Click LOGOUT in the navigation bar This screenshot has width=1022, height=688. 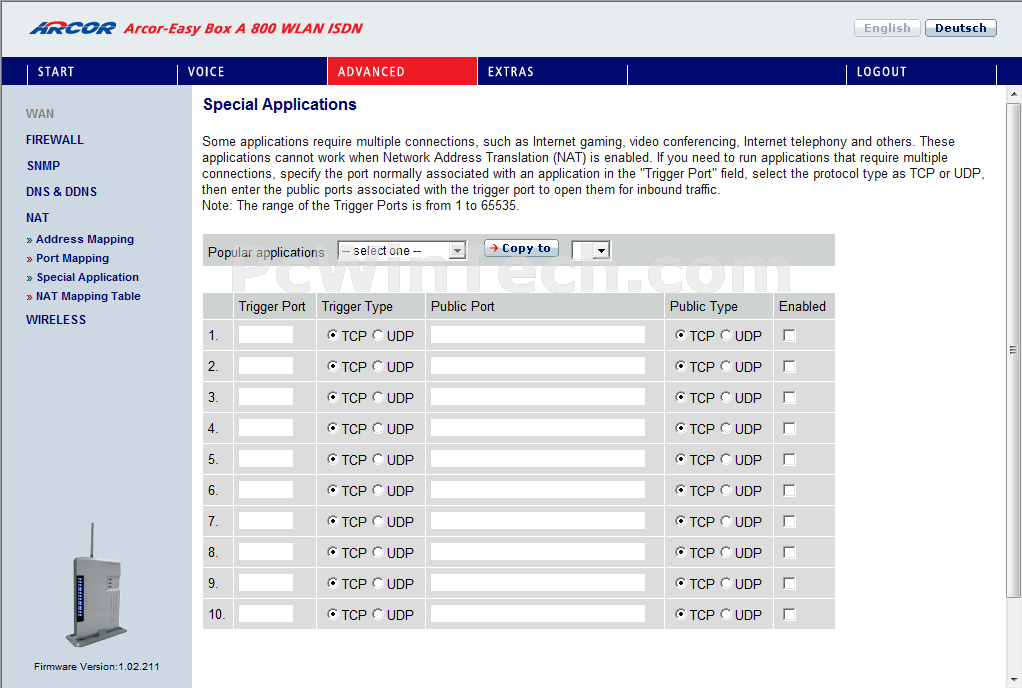click(x=881, y=72)
